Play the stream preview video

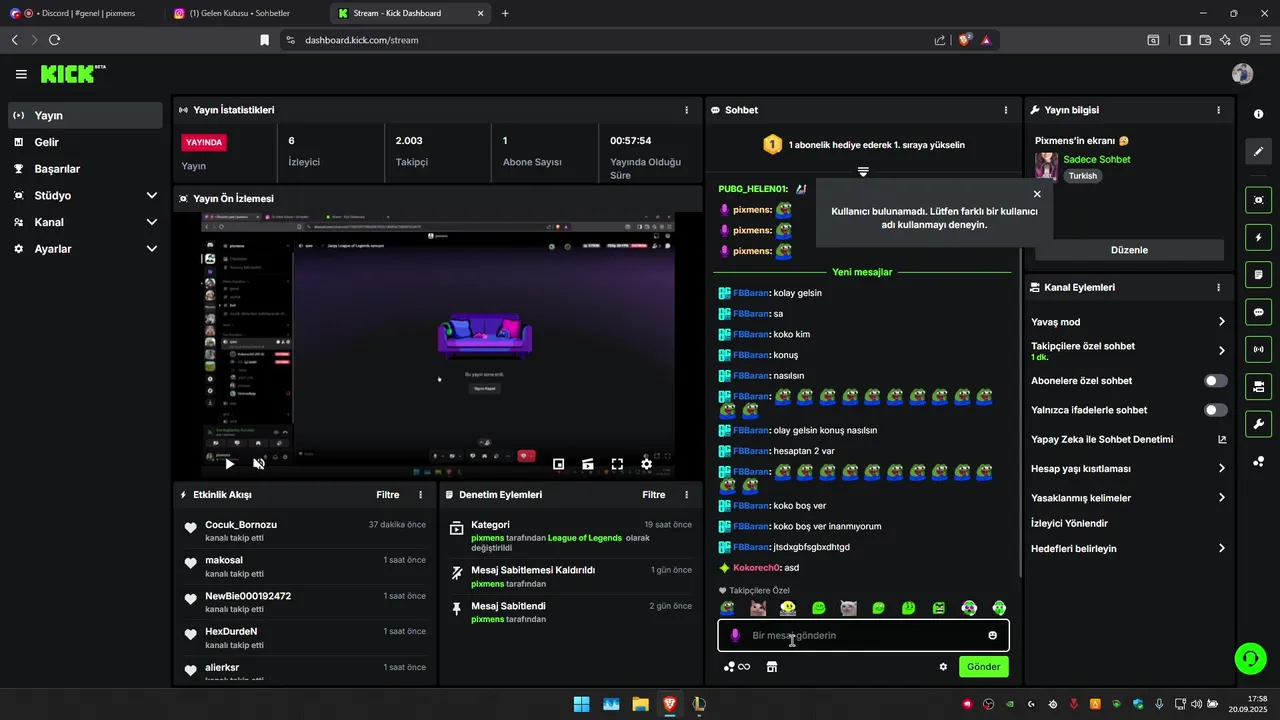pyautogui.click(x=229, y=464)
